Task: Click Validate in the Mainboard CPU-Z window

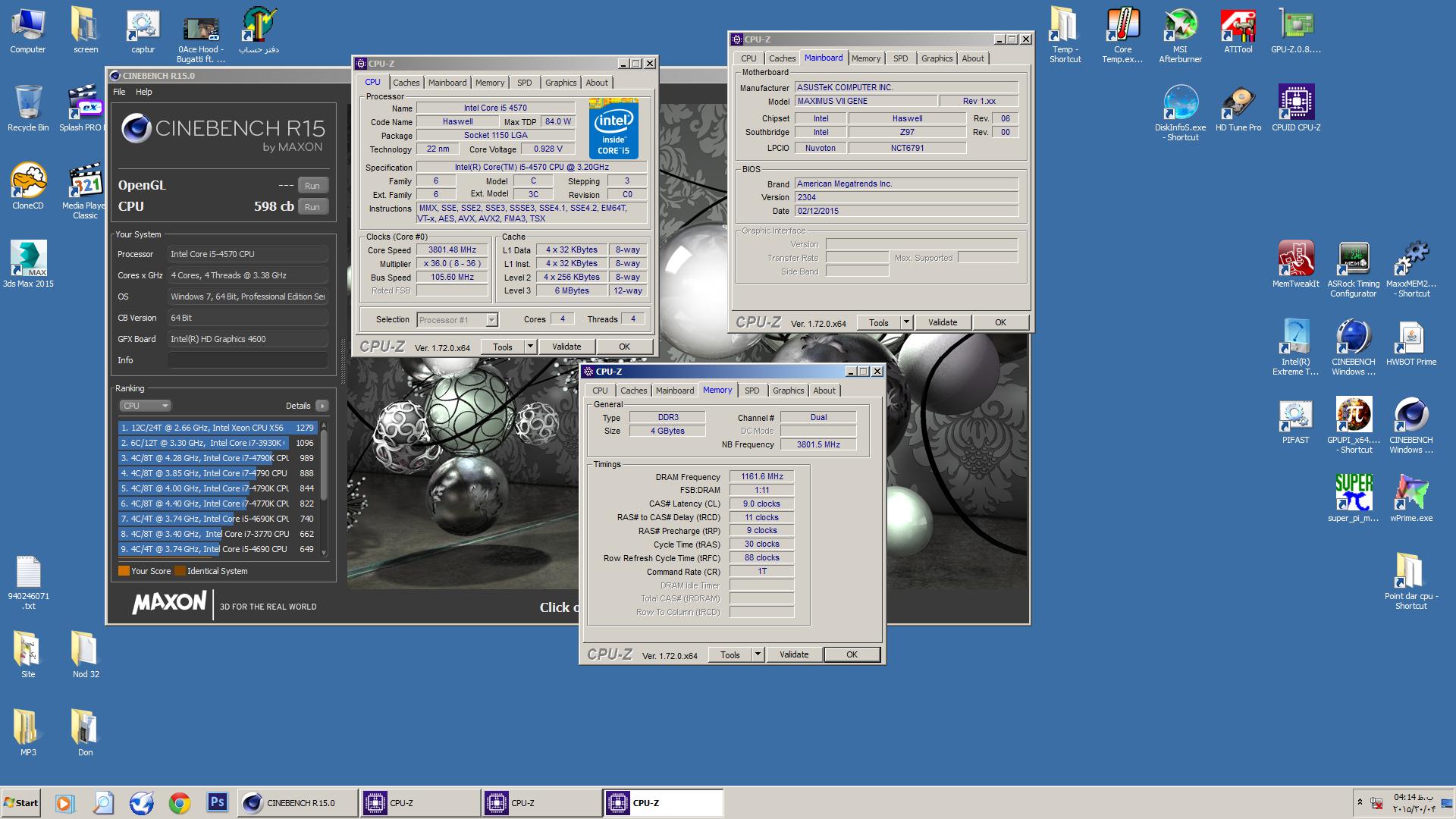Action: pos(943,322)
